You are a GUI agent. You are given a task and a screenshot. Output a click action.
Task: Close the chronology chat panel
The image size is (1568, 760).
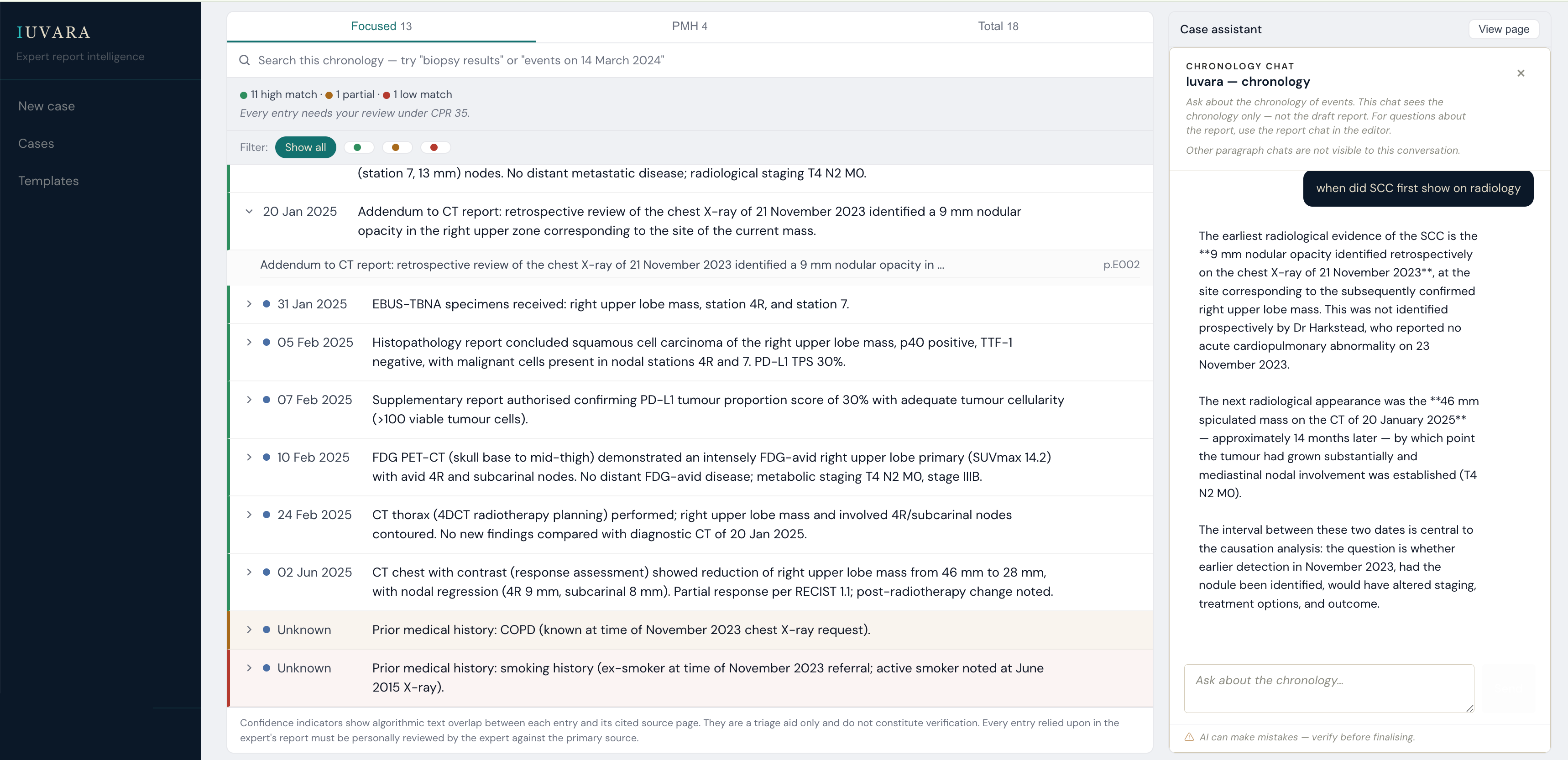tap(1521, 73)
